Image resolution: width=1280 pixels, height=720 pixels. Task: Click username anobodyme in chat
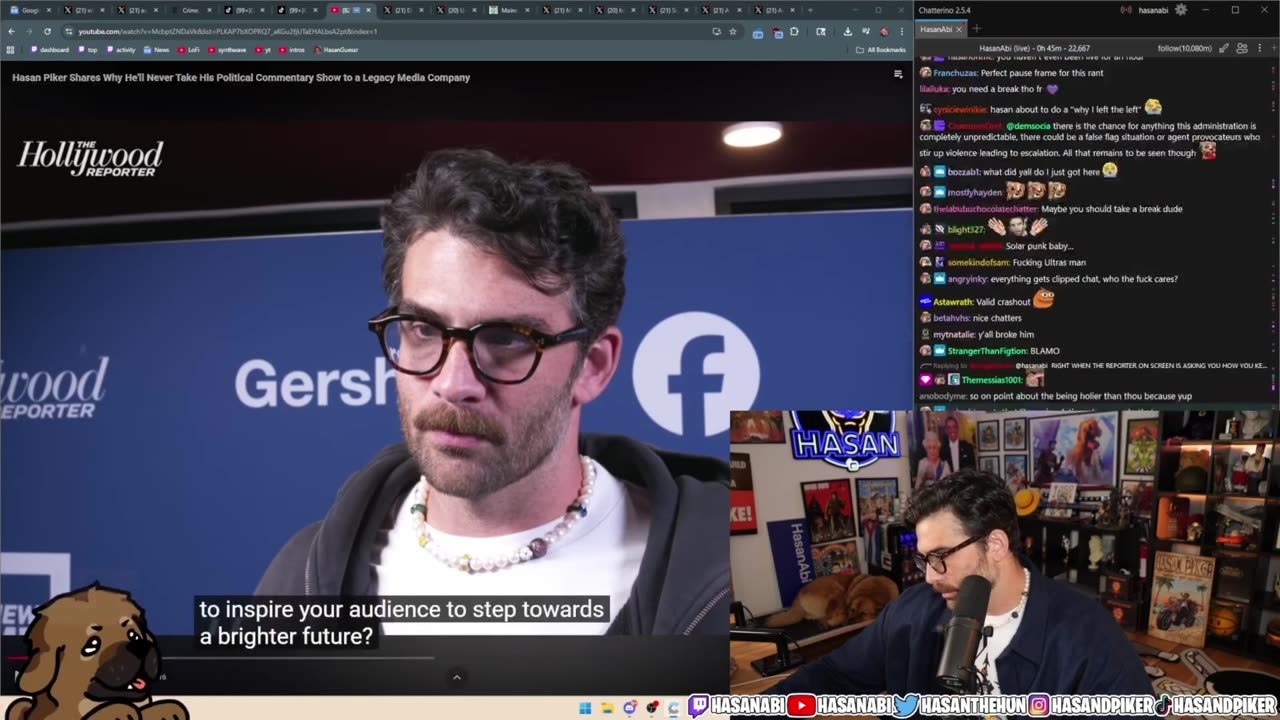(944, 396)
